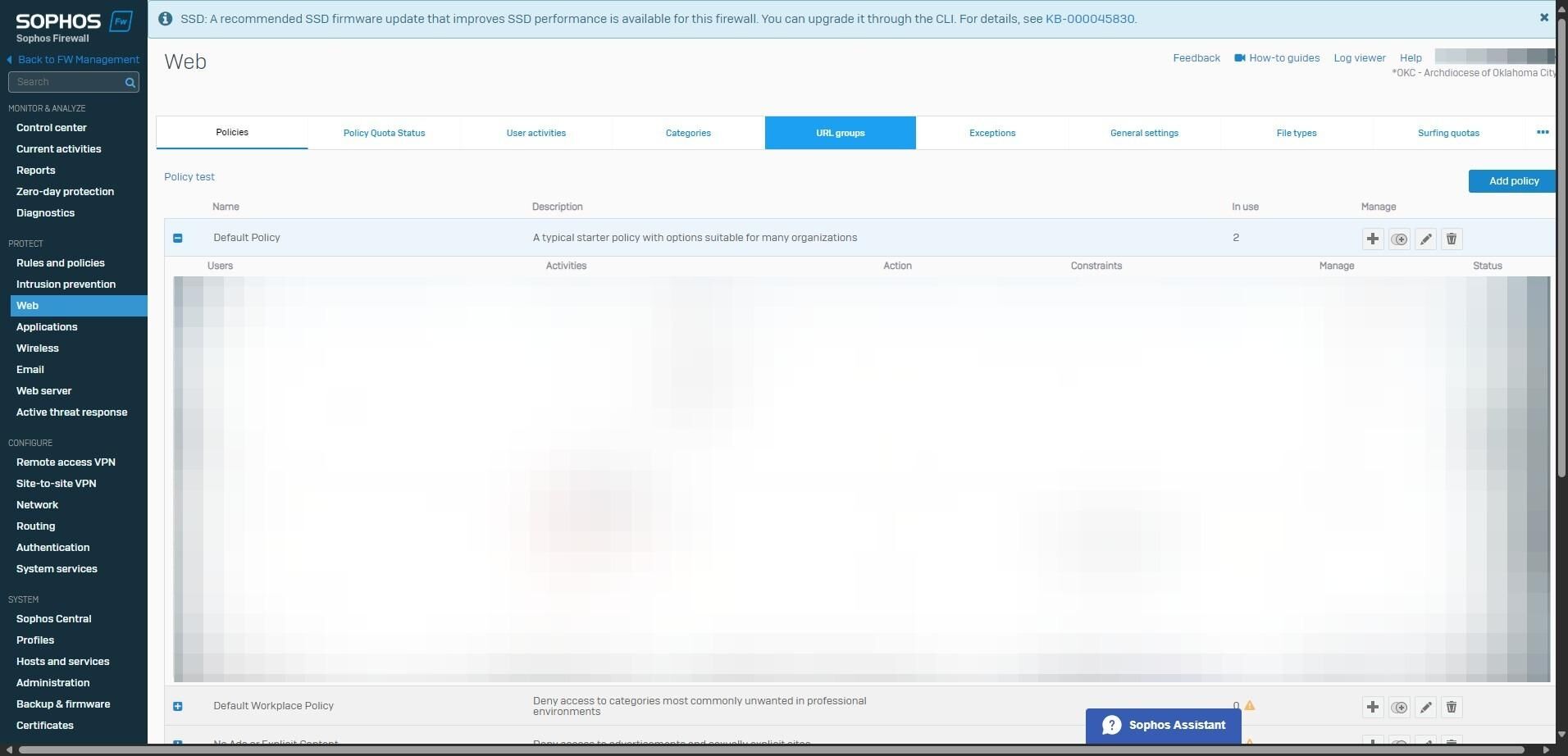Viewport: 1568px width, 756px height.
Task: Open the Policy test link
Action: [x=189, y=176]
